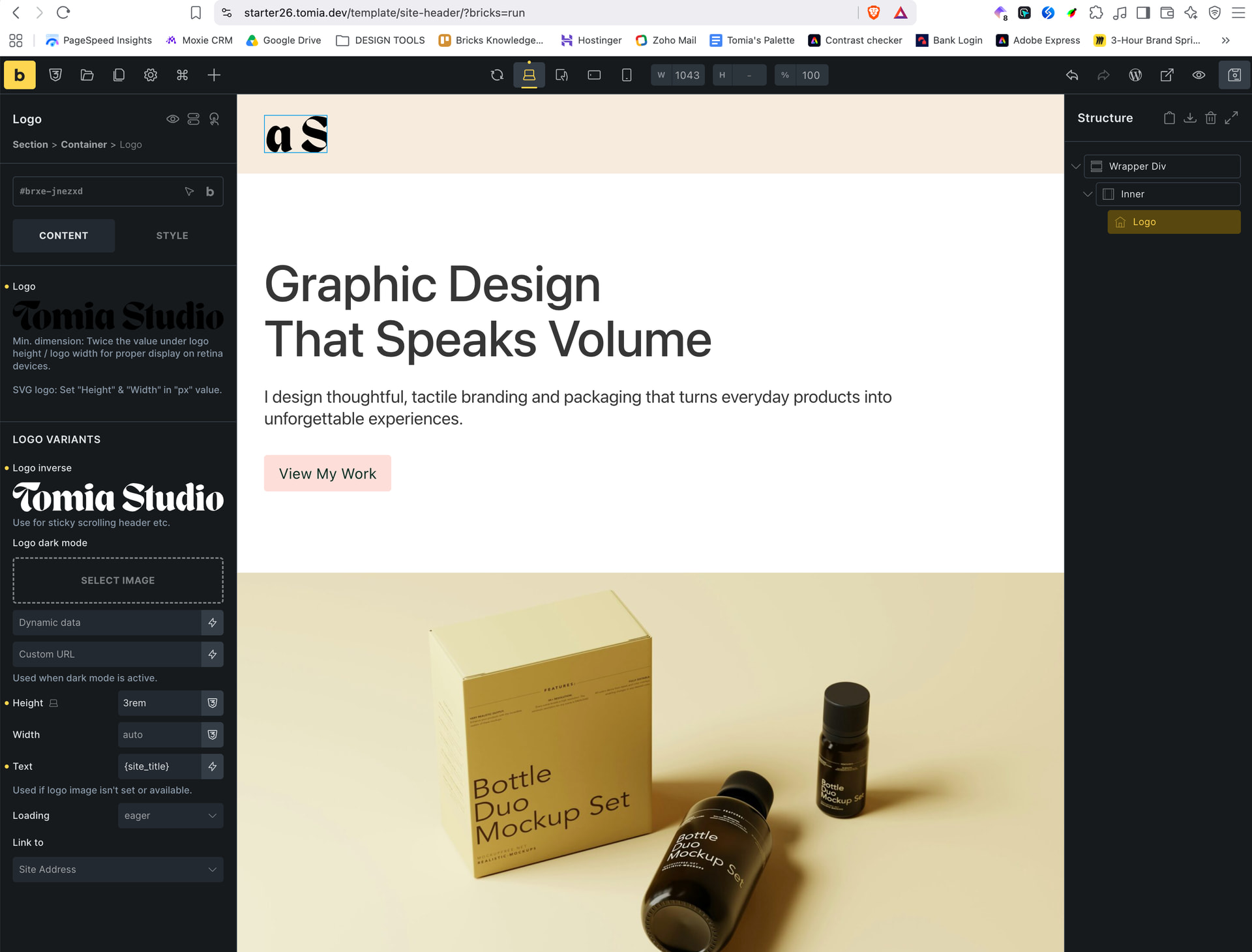The width and height of the screenshot is (1252, 952).
Task: Click the Height 3rem input field
Action: [160, 703]
